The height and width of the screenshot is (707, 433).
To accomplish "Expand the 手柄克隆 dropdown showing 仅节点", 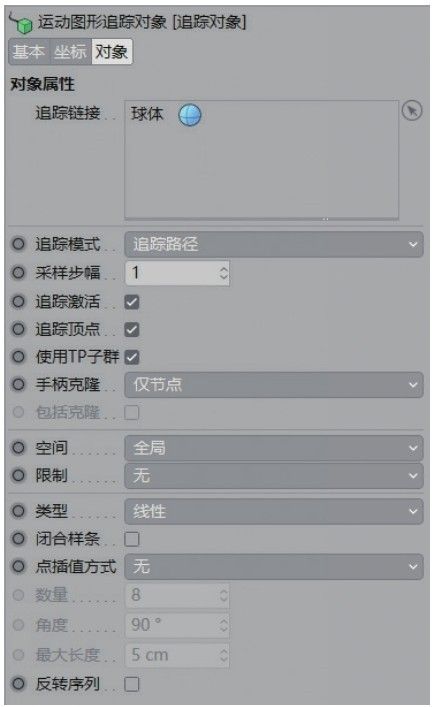I will click(274, 385).
